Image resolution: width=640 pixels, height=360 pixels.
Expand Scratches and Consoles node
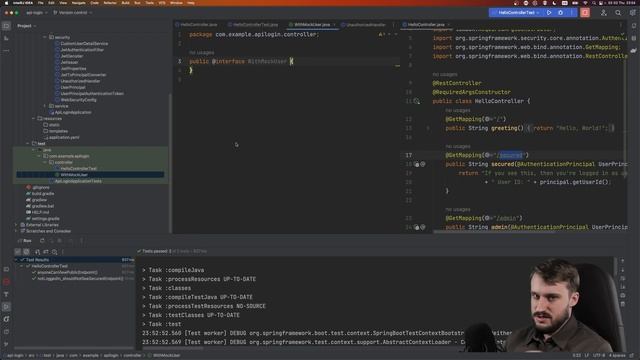coord(16,231)
